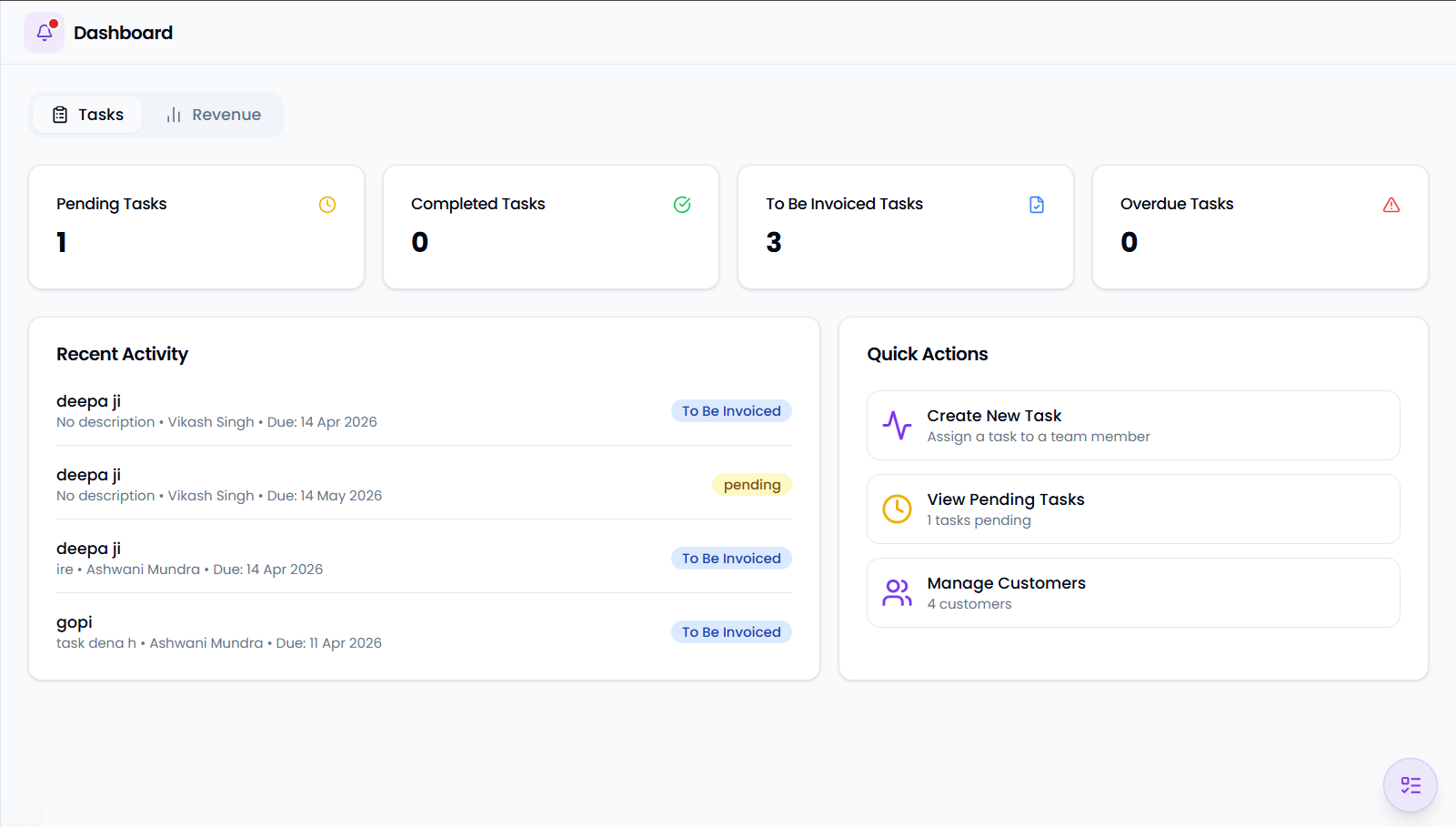Screen dimensions: 1456x827
Task: Open the floating checklist button at bottom right
Action: coord(1411,785)
